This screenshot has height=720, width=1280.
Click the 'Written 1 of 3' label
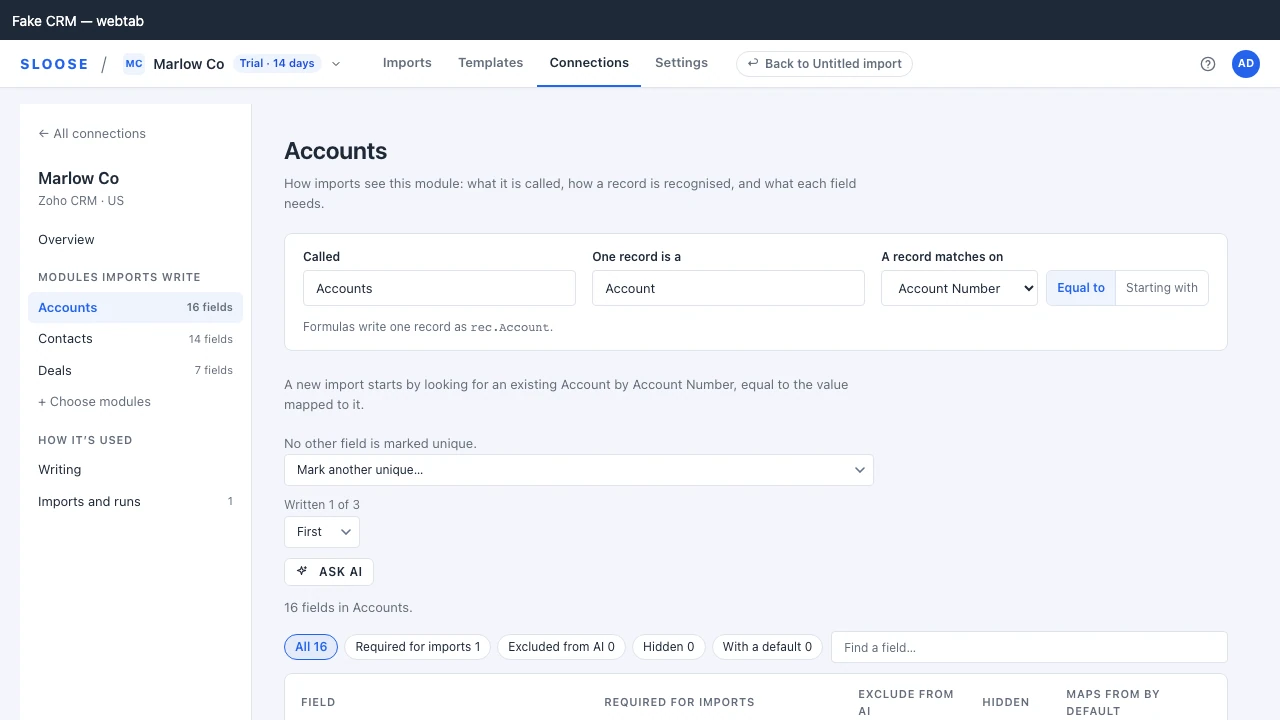[322, 505]
